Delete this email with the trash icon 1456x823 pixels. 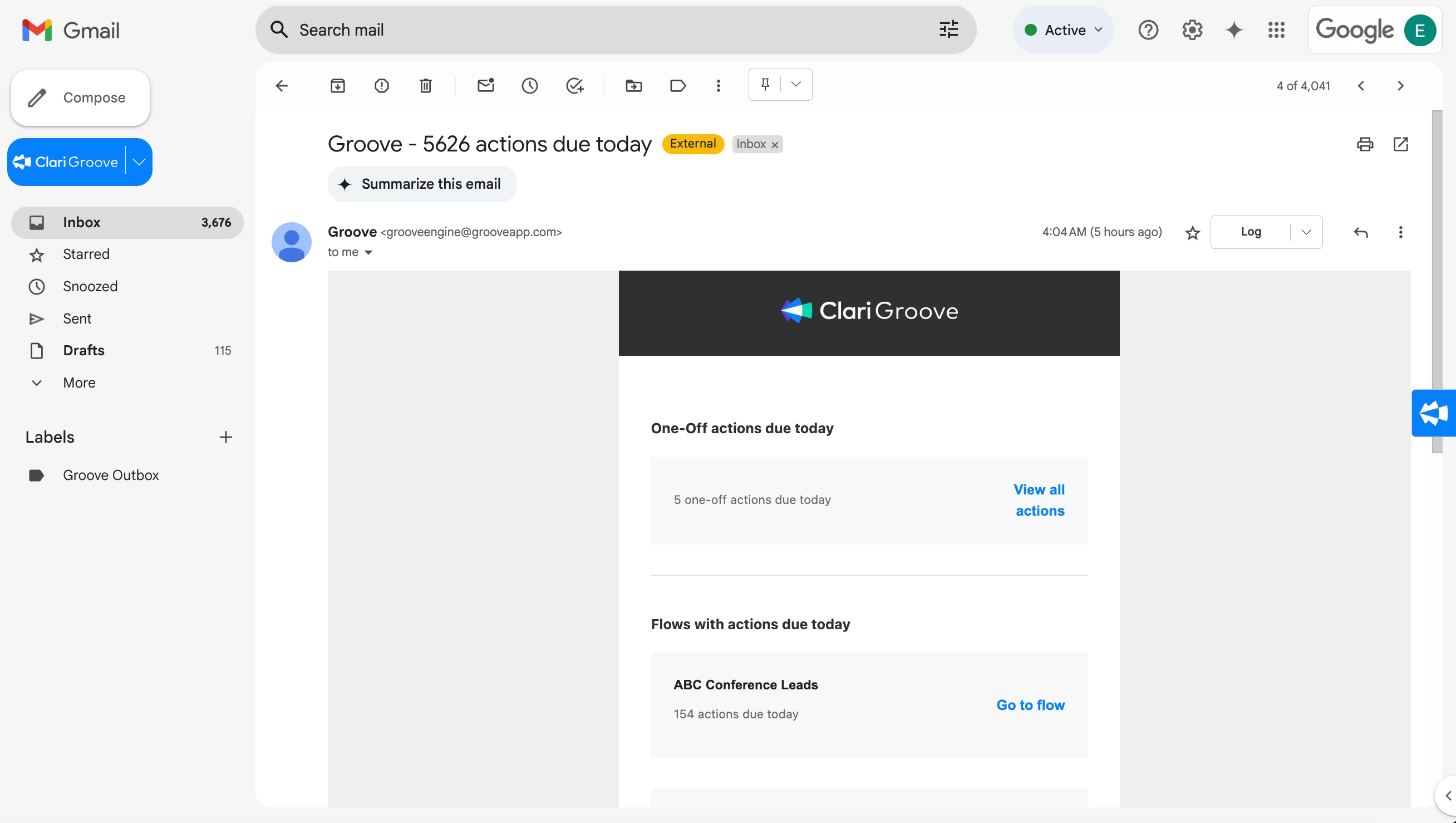click(x=426, y=85)
